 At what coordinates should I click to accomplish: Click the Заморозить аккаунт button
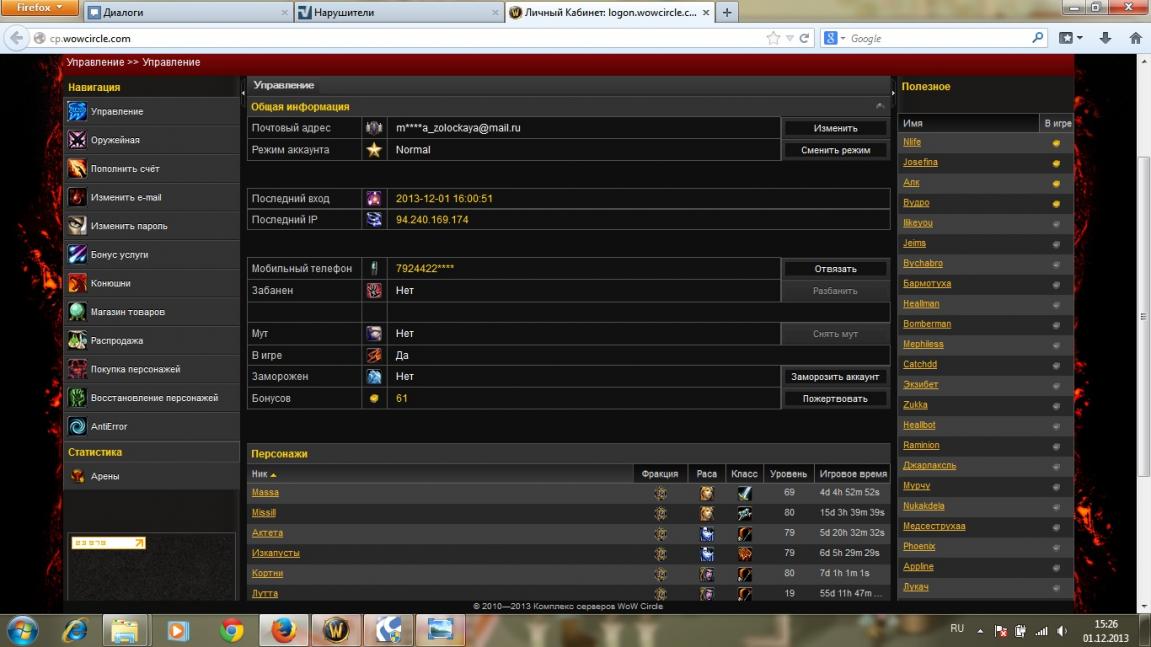(835, 377)
